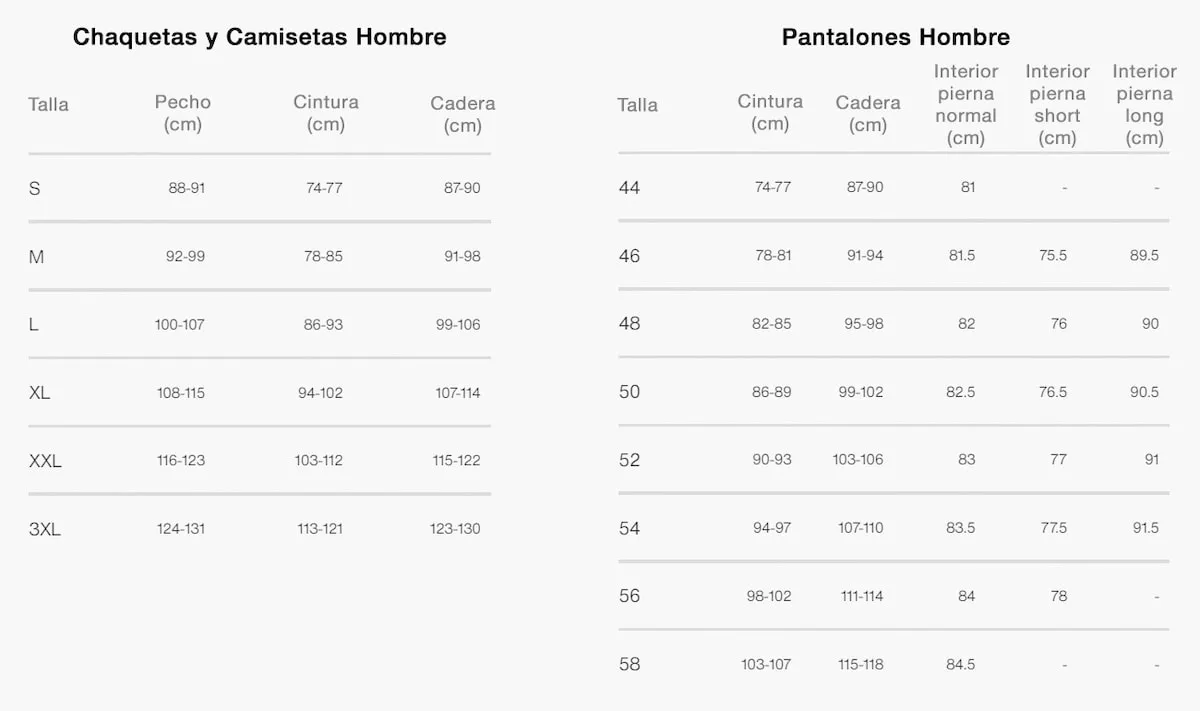Viewport: 1200px width, 711px height.
Task: Select the 'Pecho (cm)' column header
Action: (183, 113)
